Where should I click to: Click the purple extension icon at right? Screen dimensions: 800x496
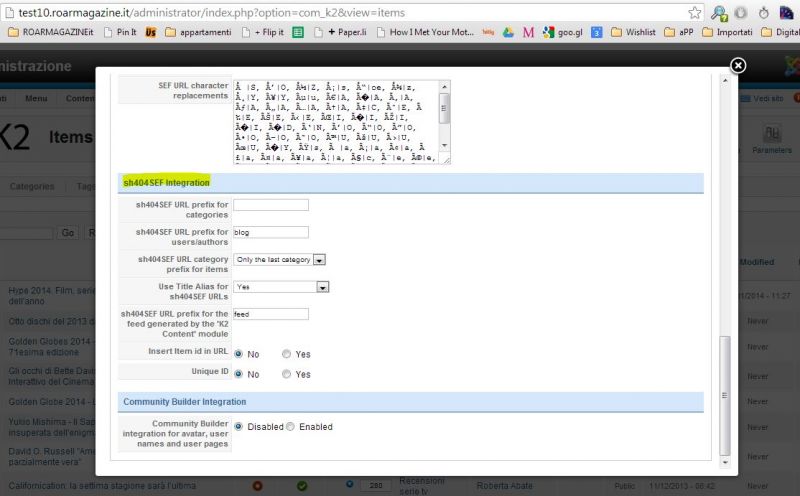click(x=786, y=13)
